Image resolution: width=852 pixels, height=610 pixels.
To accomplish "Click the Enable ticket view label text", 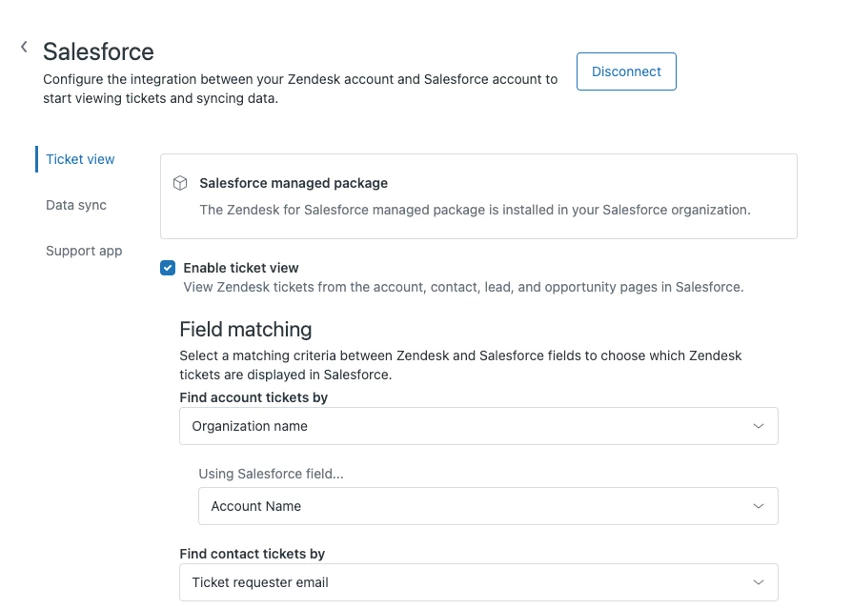I will pyautogui.click(x=241, y=268).
